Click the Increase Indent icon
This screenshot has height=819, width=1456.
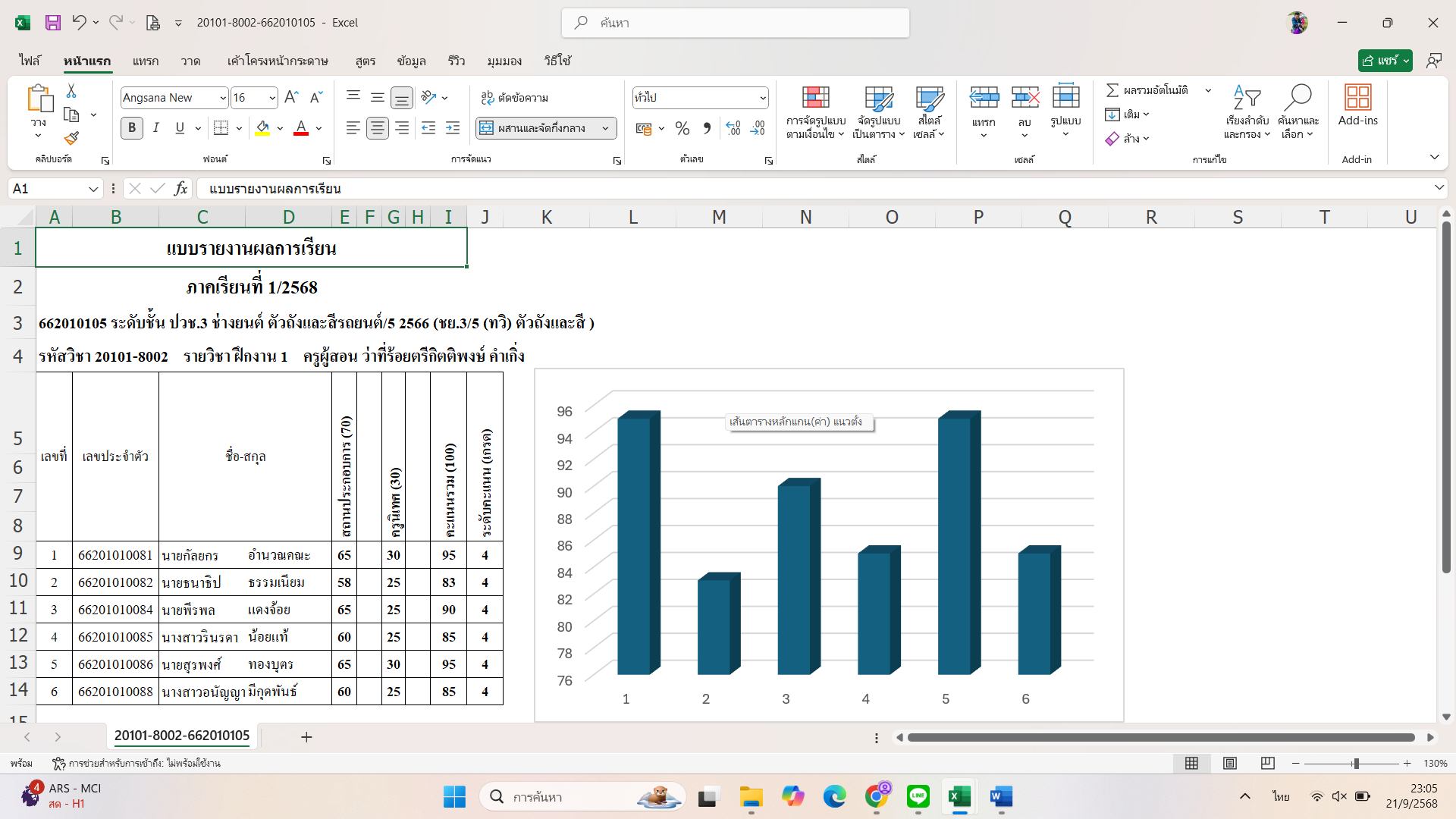(x=453, y=128)
